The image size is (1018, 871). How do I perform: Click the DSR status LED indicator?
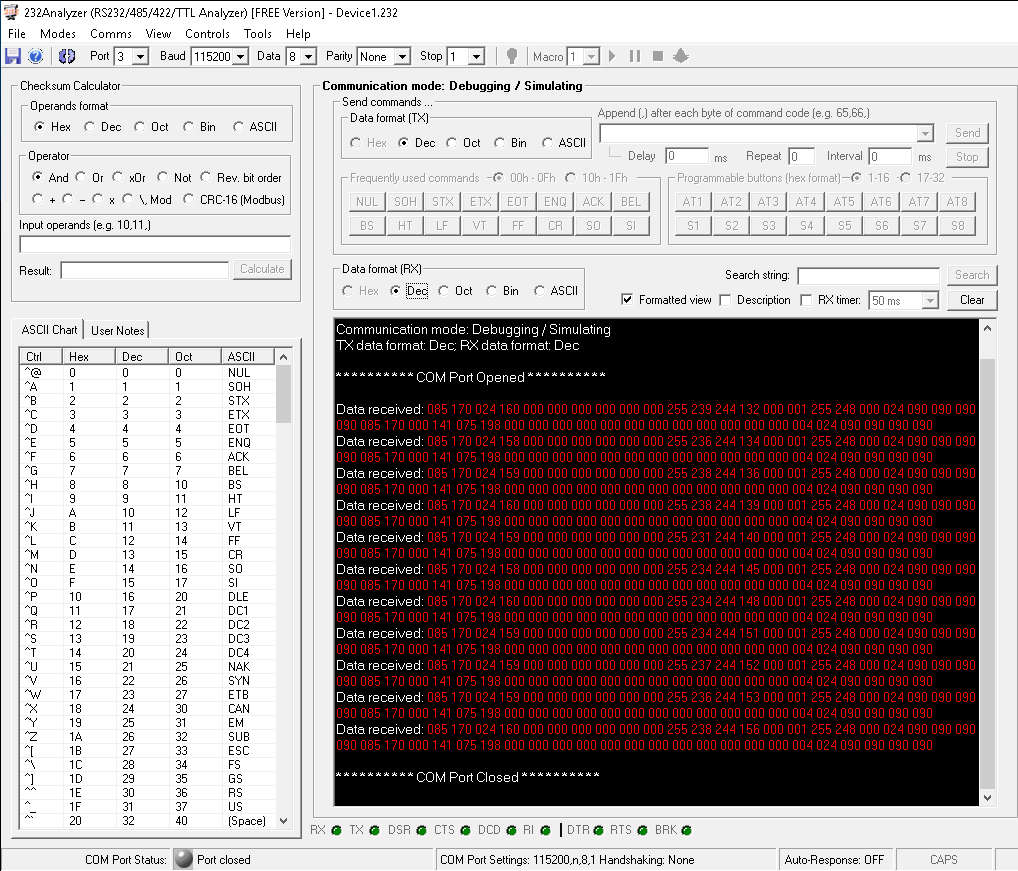(421, 830)
